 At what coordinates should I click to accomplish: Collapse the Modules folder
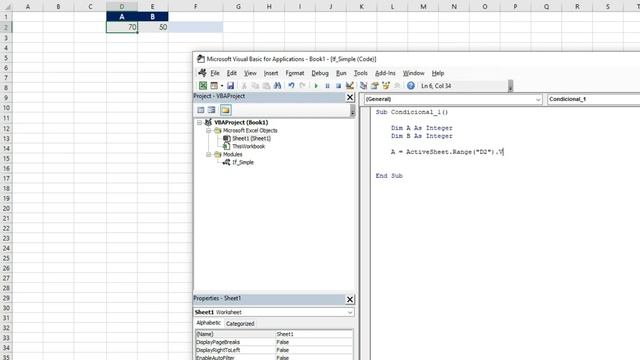pos(208,155)
